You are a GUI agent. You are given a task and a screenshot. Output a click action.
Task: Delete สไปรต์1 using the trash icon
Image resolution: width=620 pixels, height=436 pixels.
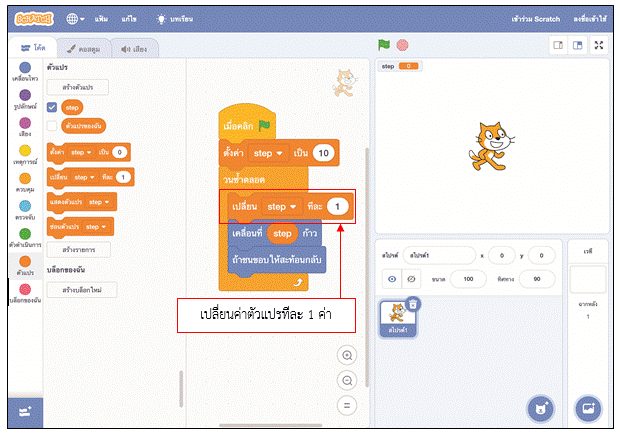pyautogui.click(x=413, y=304)
